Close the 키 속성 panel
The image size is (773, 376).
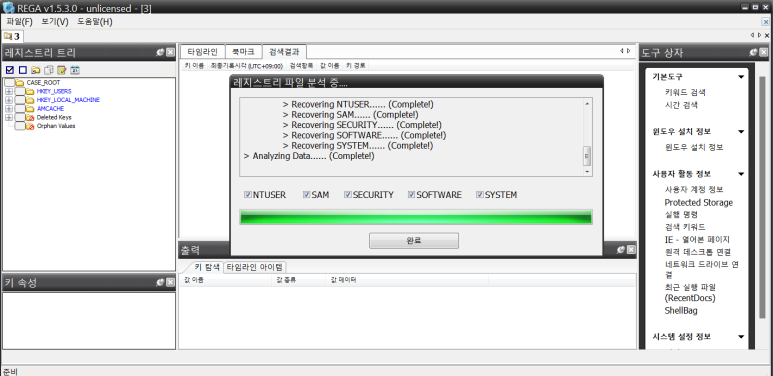[170, 282]
